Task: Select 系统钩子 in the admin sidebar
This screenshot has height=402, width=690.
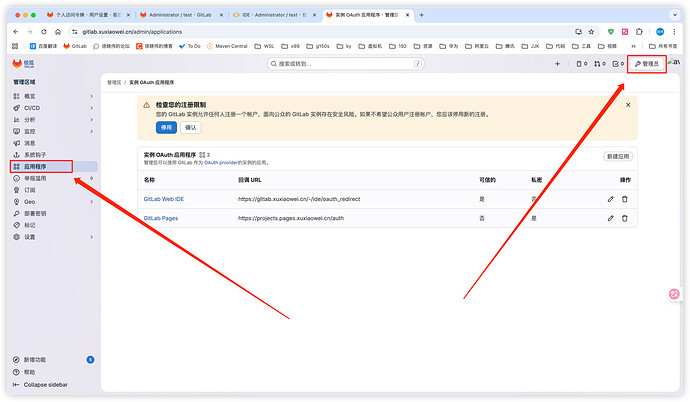Action: tap(34, 155)
